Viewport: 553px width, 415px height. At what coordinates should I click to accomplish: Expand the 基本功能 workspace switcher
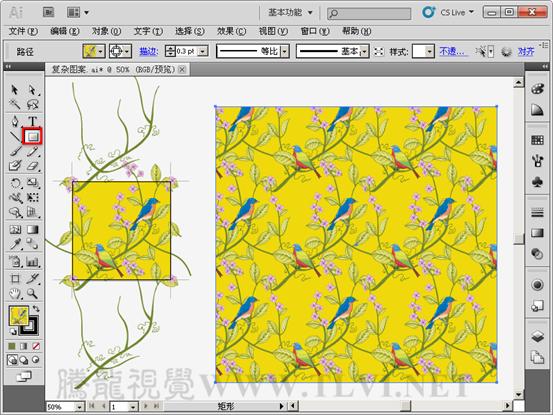tap(290, 13)
